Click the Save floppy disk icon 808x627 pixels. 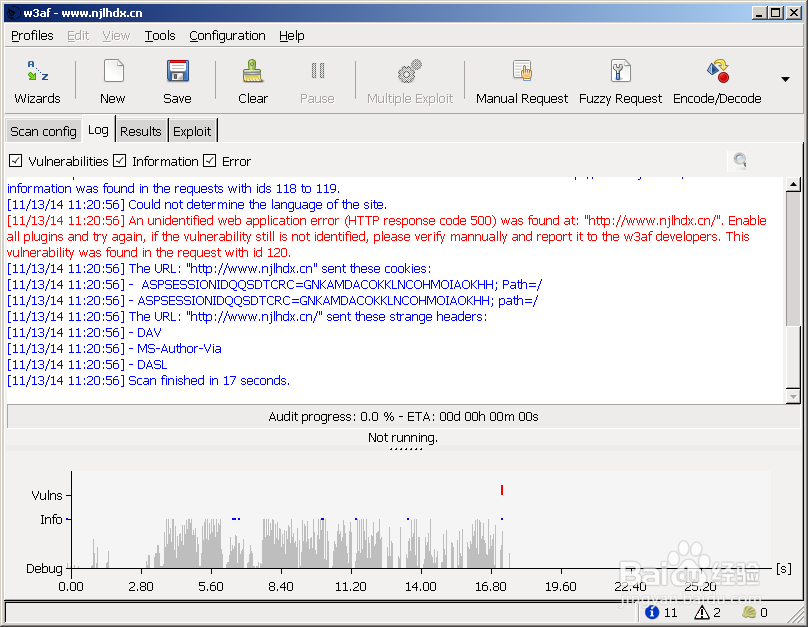pyautogui.click(x=177, y=71)
